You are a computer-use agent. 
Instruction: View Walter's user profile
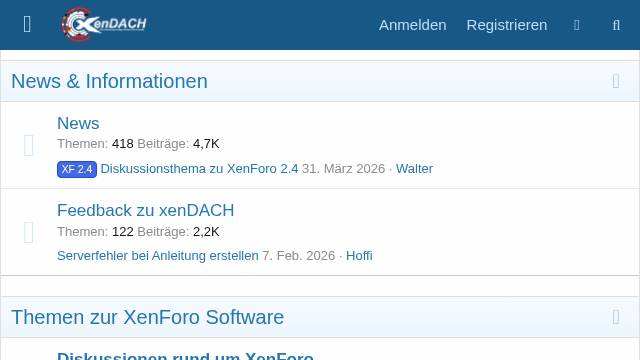[x=414, y=169]
